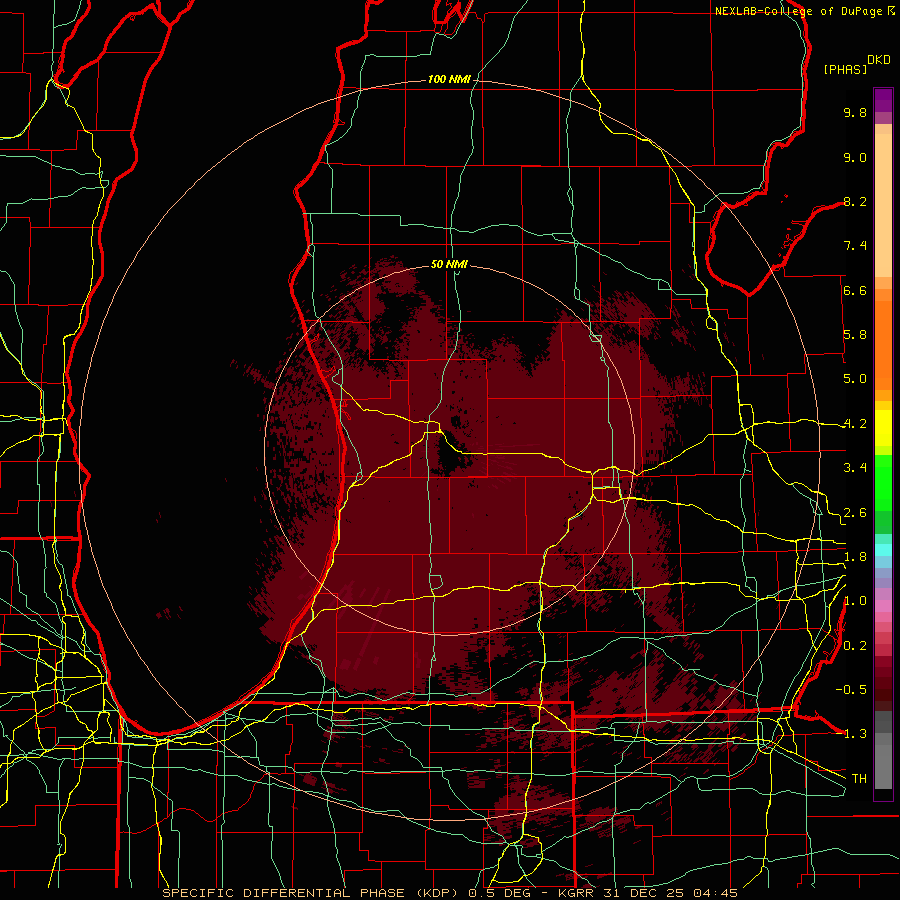Pick the bright green swatch of the color bar
The image size is (900, 900).
(883, 482)
